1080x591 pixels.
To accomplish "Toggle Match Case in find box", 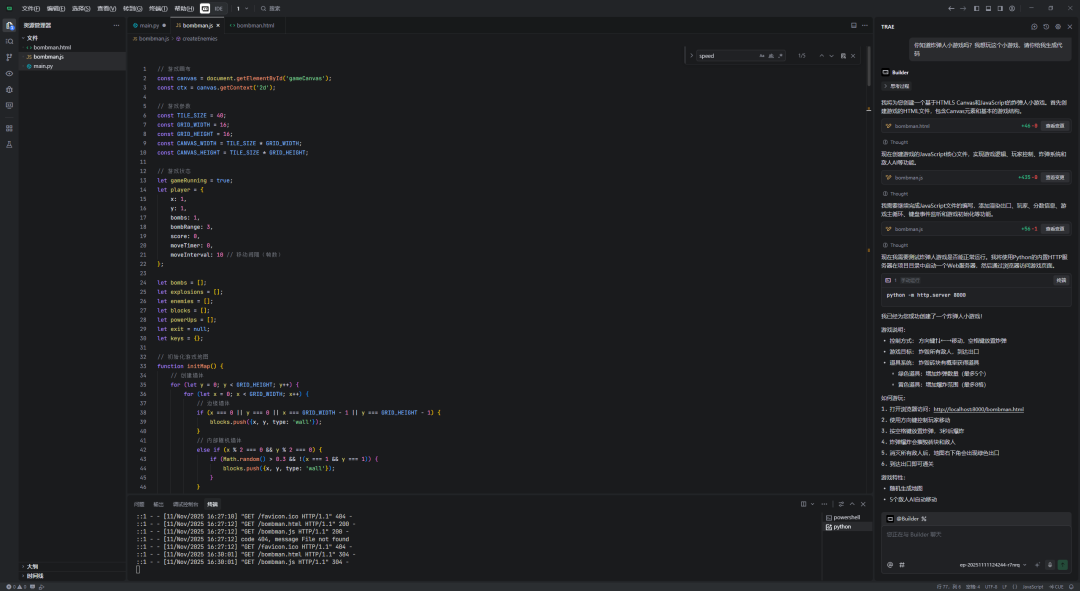I will (x=761, y=56).
